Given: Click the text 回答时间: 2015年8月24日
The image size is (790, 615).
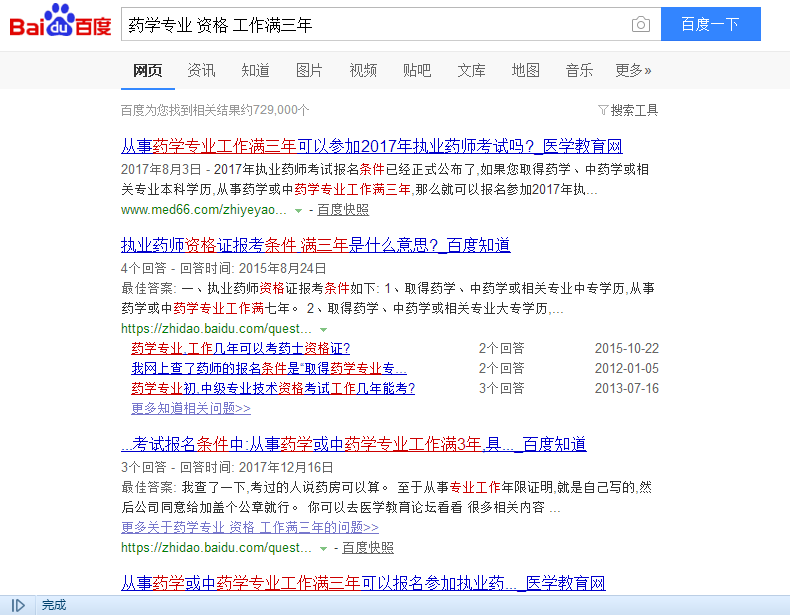Looking at the screenshot, I should point(253,268).
